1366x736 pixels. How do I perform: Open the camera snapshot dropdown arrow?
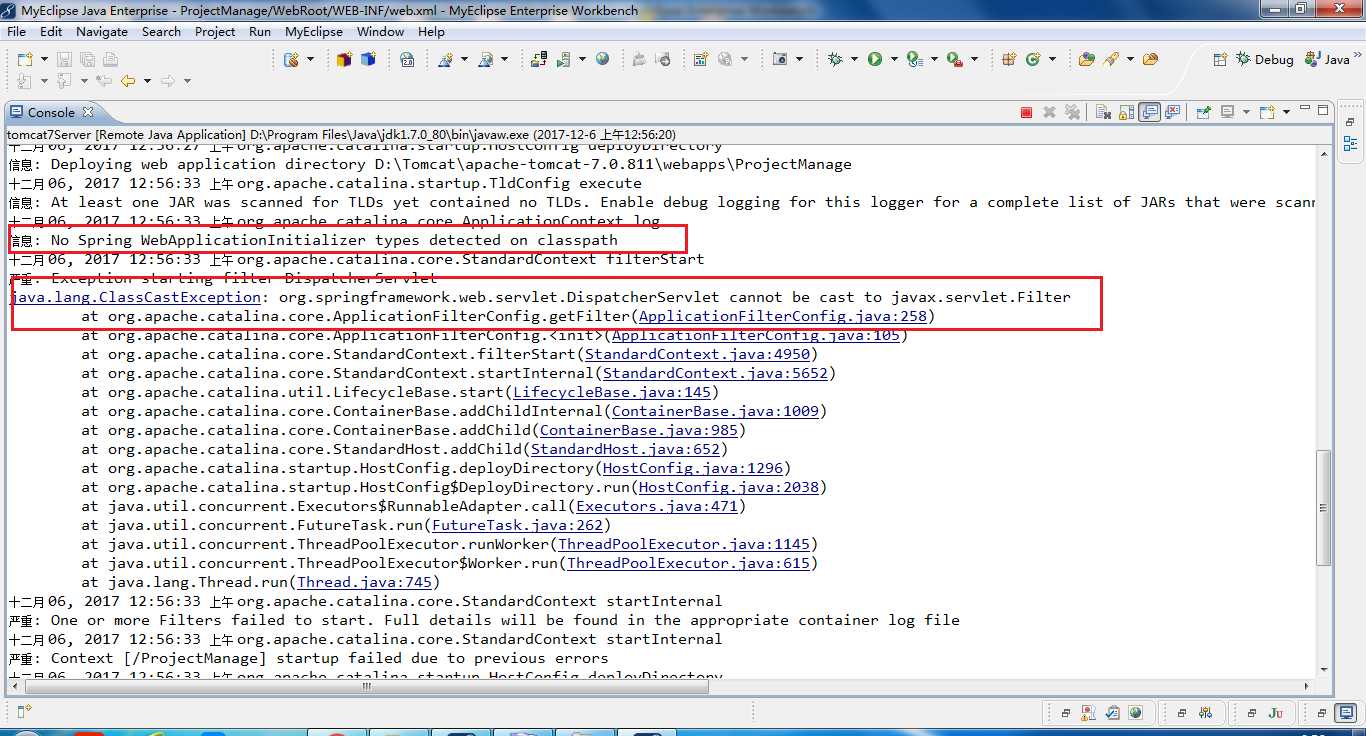tap(799, 59)
